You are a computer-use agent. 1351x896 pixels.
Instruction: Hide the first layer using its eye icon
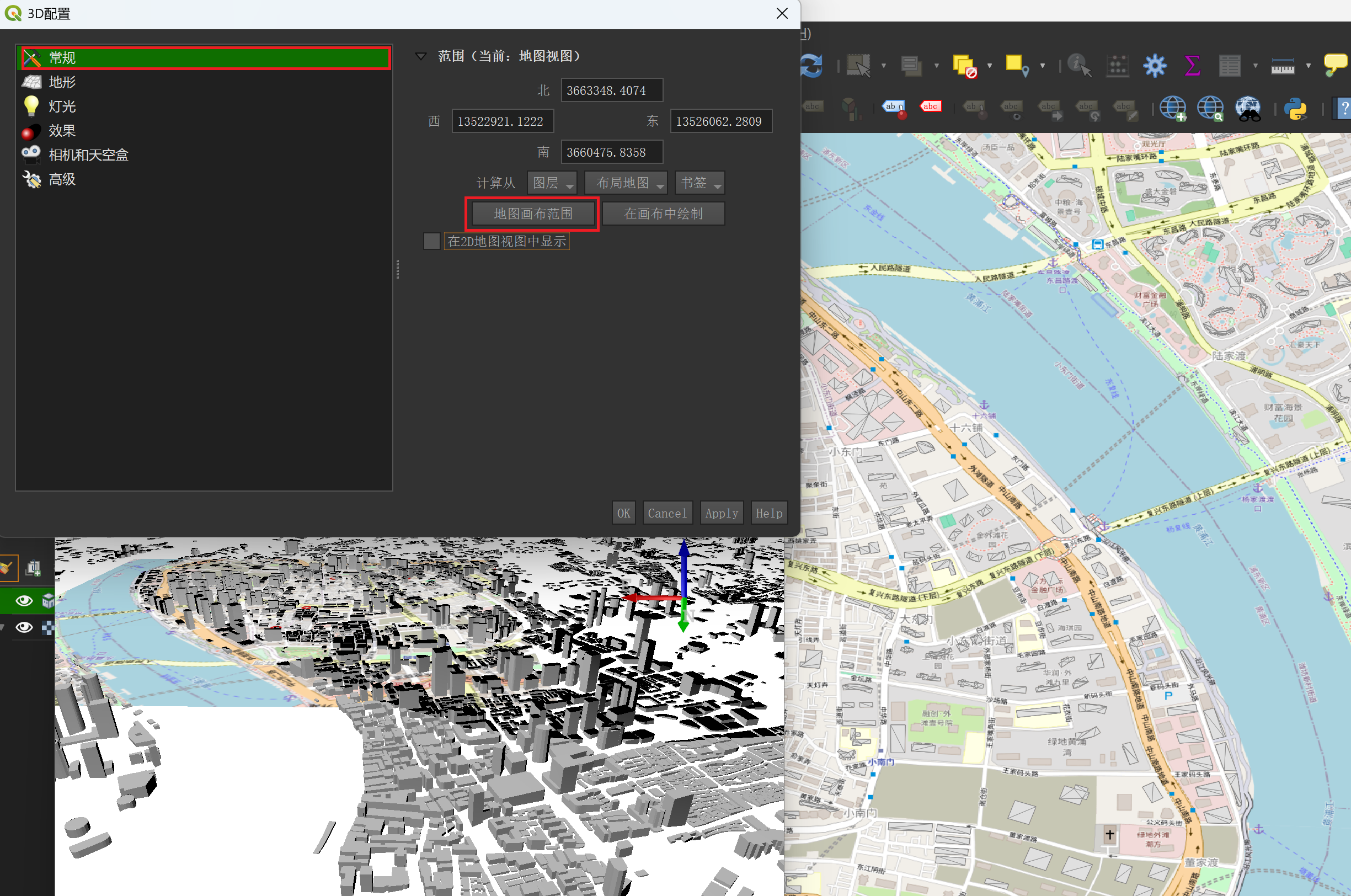[24, 600]
